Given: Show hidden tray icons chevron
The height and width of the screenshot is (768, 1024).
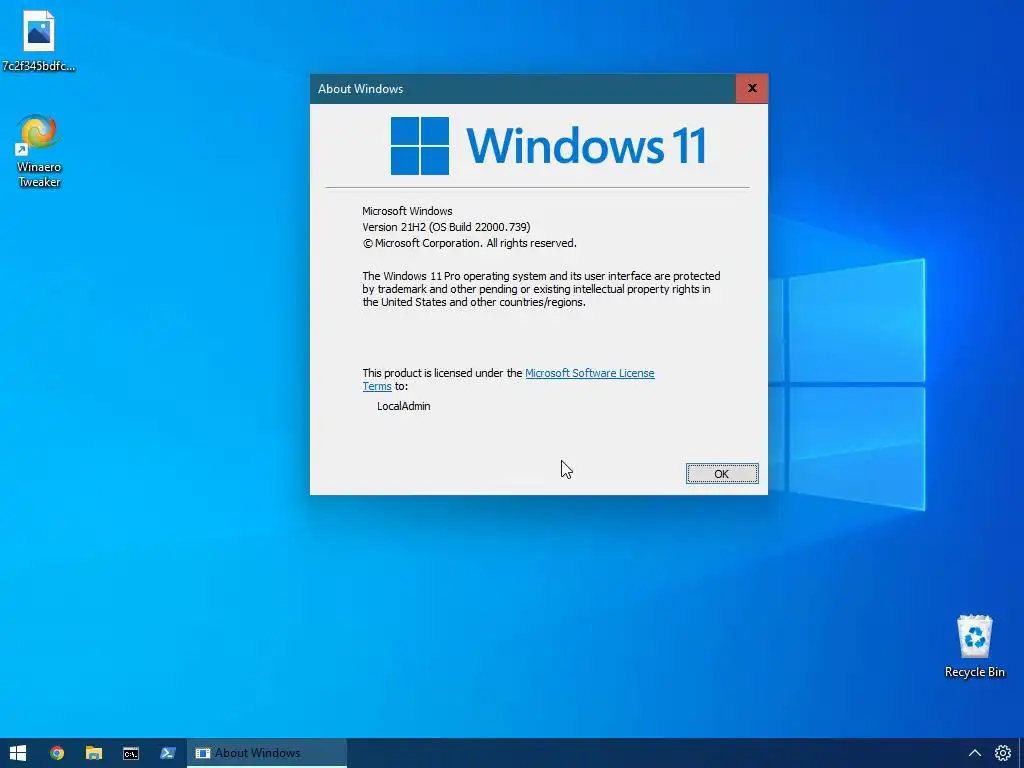Looking at the screenshot, I should [x=974, y=753].
